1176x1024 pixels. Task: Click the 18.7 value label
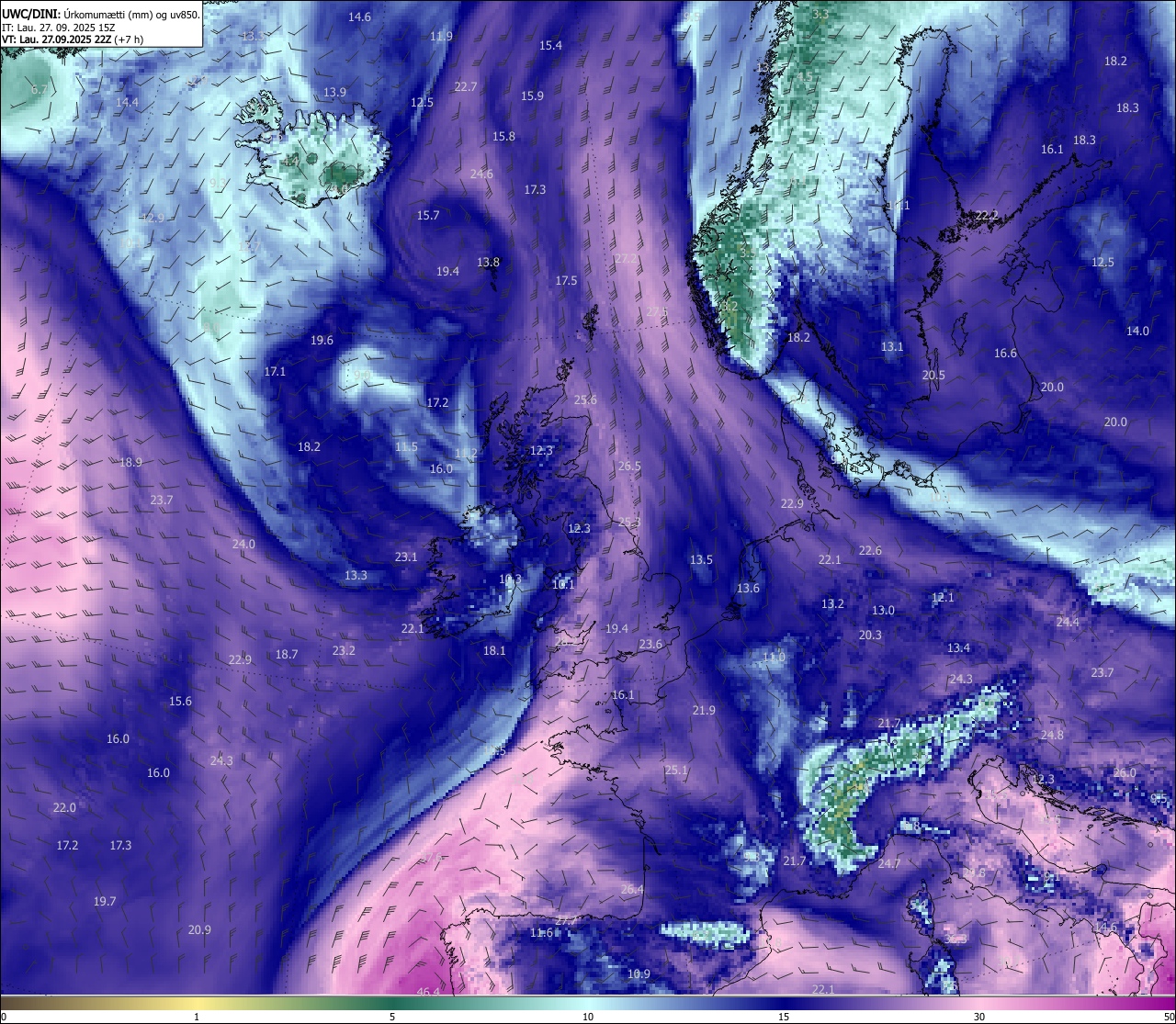[287, 655]
